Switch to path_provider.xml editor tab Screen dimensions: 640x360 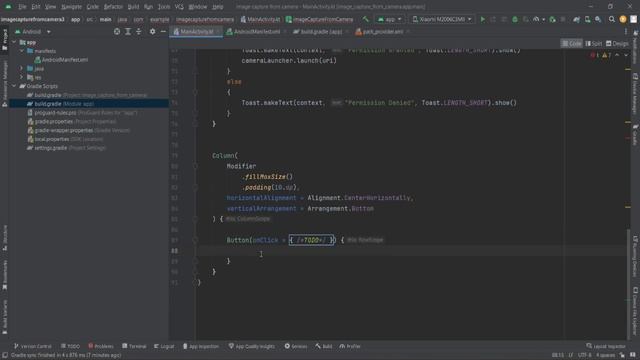tap(382, 31)
